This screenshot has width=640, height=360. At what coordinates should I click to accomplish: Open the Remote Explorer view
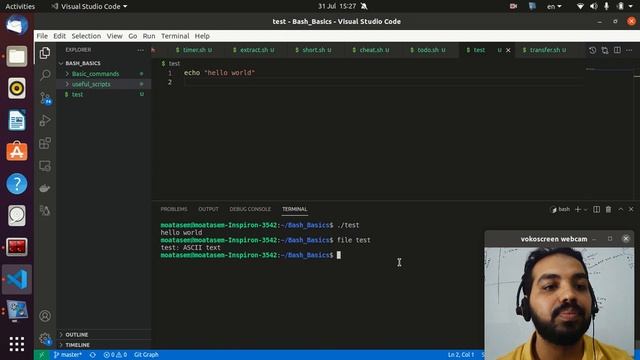pos(45,166)
